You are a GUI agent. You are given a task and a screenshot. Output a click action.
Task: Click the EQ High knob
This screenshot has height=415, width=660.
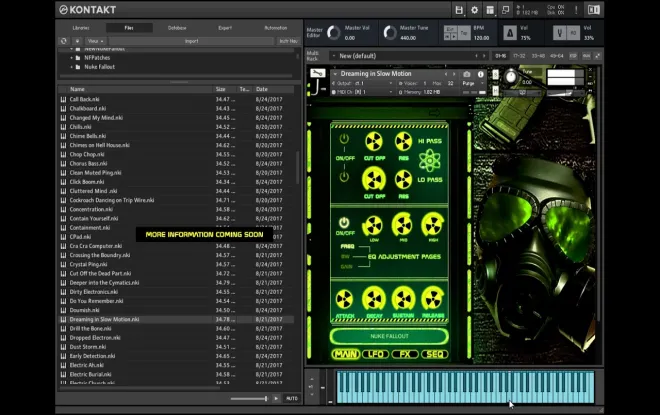[433, 225]
